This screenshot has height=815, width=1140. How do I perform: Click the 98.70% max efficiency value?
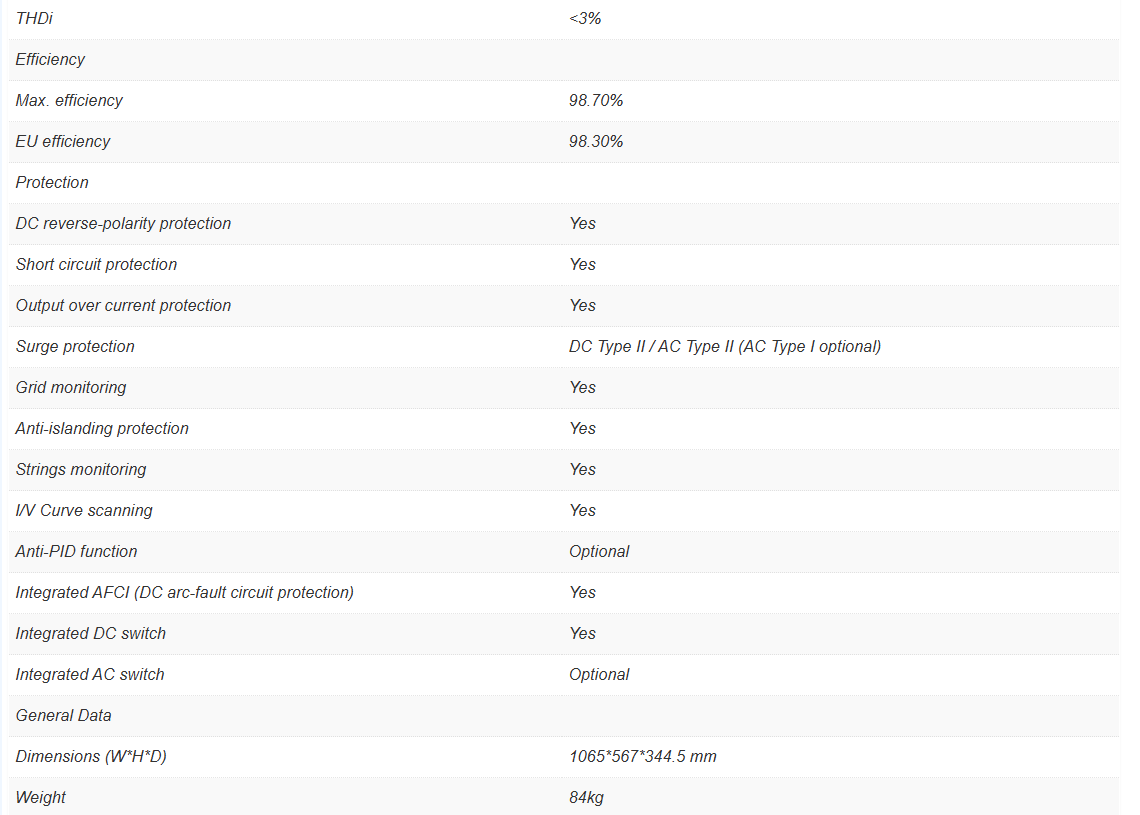(596, 100)
